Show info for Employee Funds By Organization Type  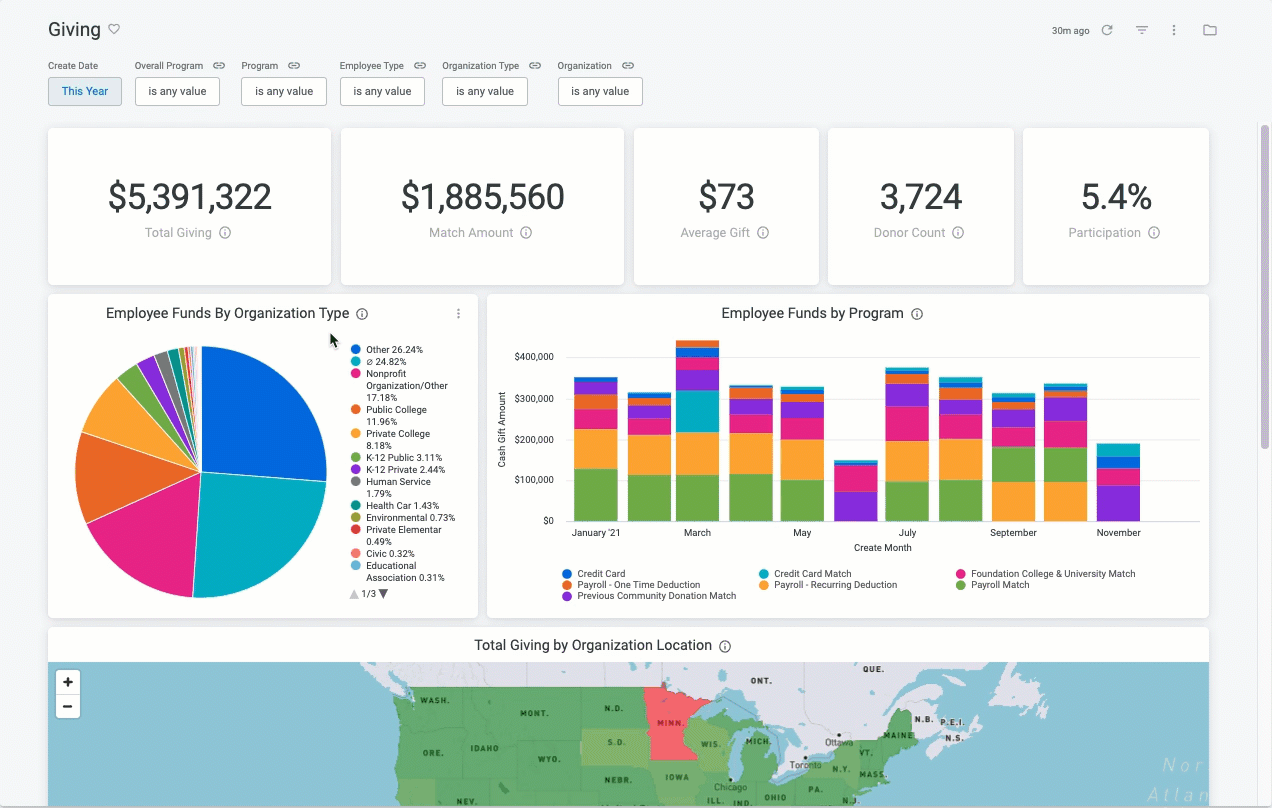click(x=362, y=314)
